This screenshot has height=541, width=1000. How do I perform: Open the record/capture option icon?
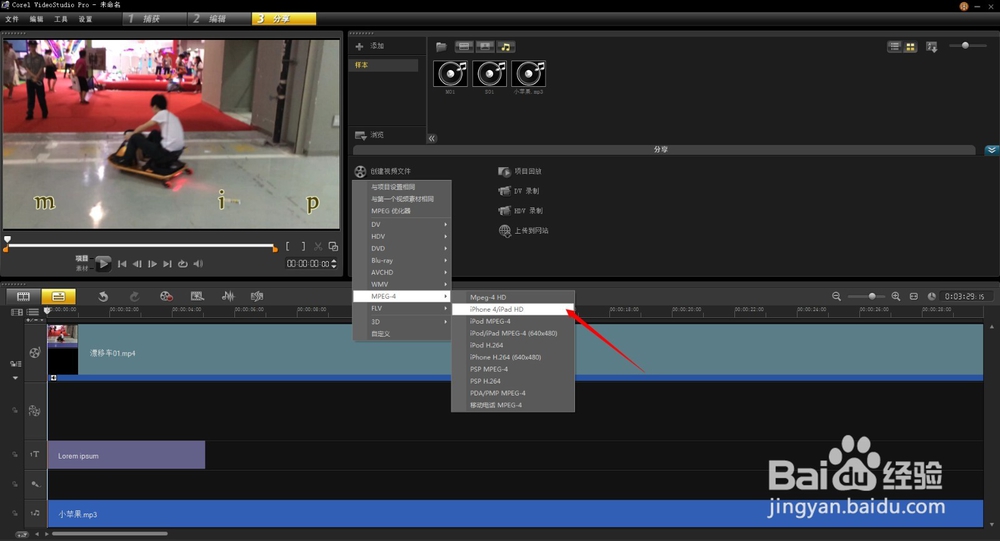[166, 296]
